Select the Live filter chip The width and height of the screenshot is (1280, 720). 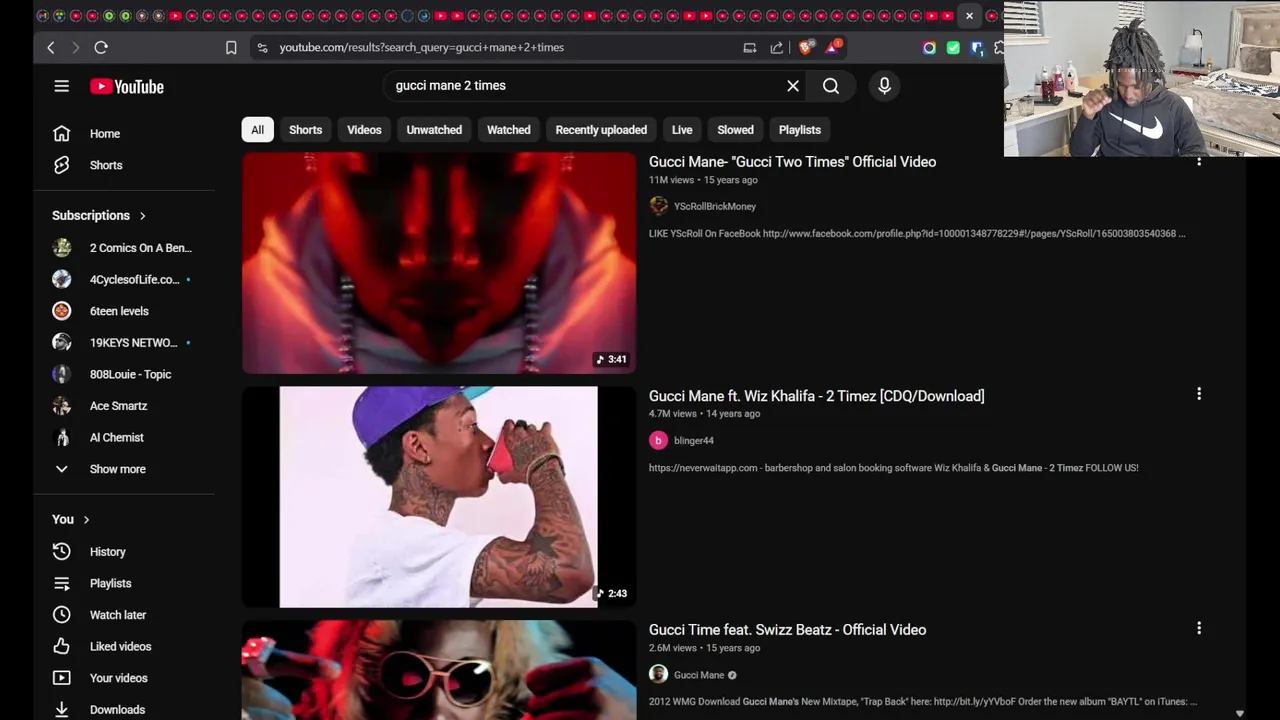pos(682,130)
